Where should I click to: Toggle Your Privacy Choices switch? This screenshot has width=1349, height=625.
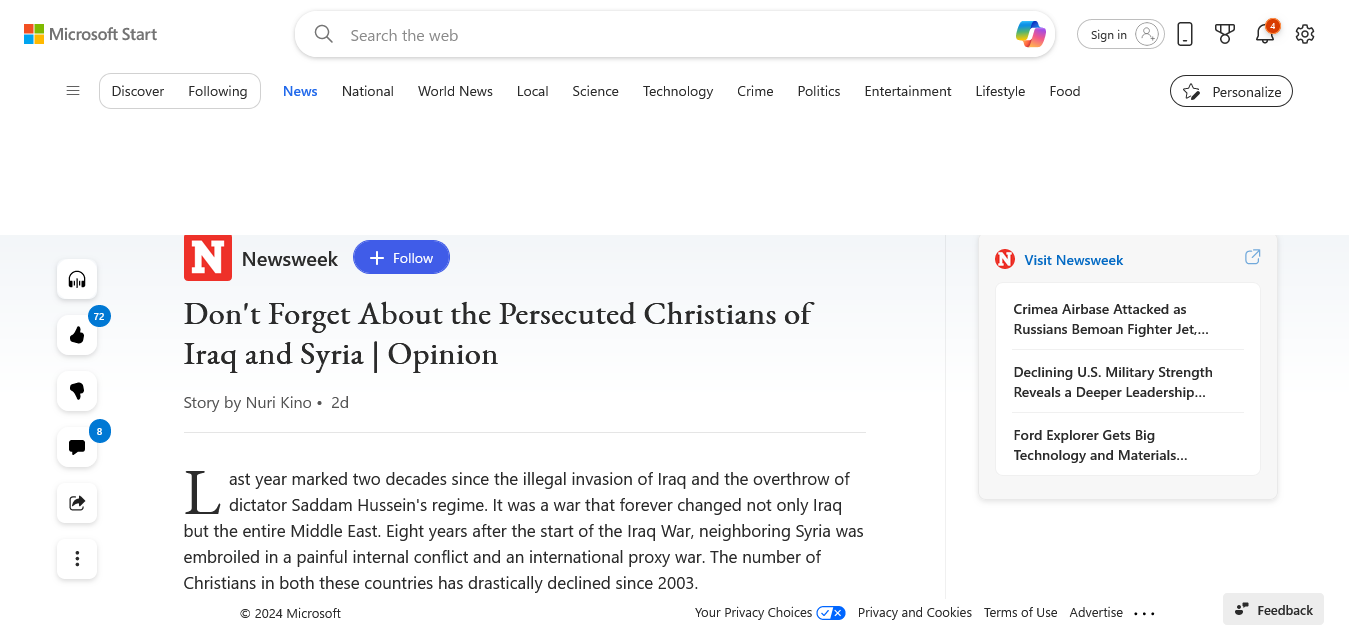(x=830, y=613)
